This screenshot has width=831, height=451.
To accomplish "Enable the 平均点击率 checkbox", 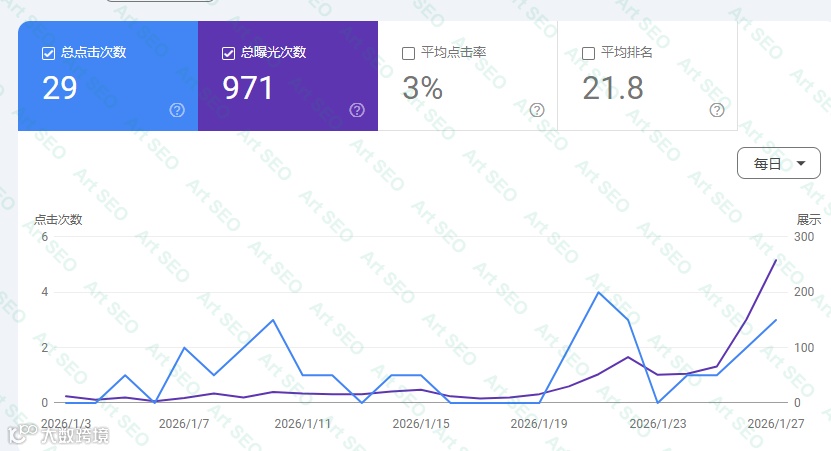I will pos(408,54).
